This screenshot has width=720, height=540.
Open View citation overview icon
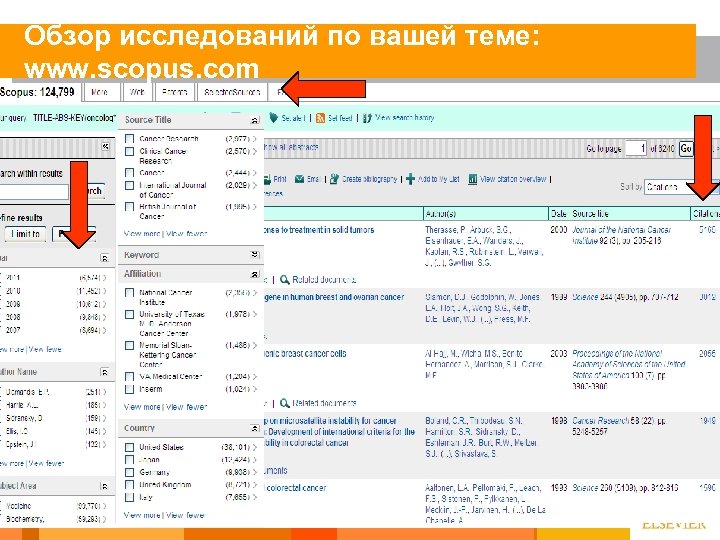472,179
